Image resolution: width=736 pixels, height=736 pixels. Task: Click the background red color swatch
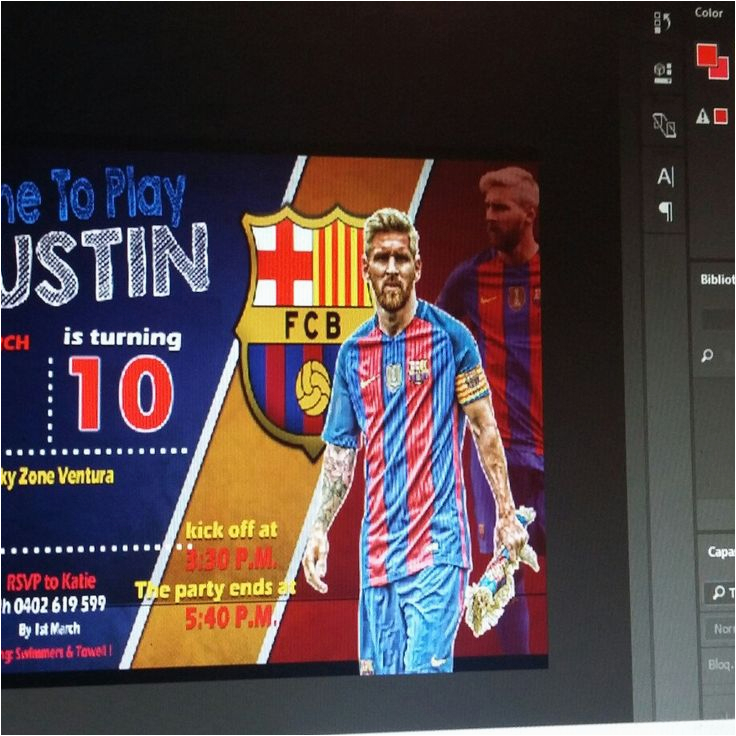coord(721,69)
